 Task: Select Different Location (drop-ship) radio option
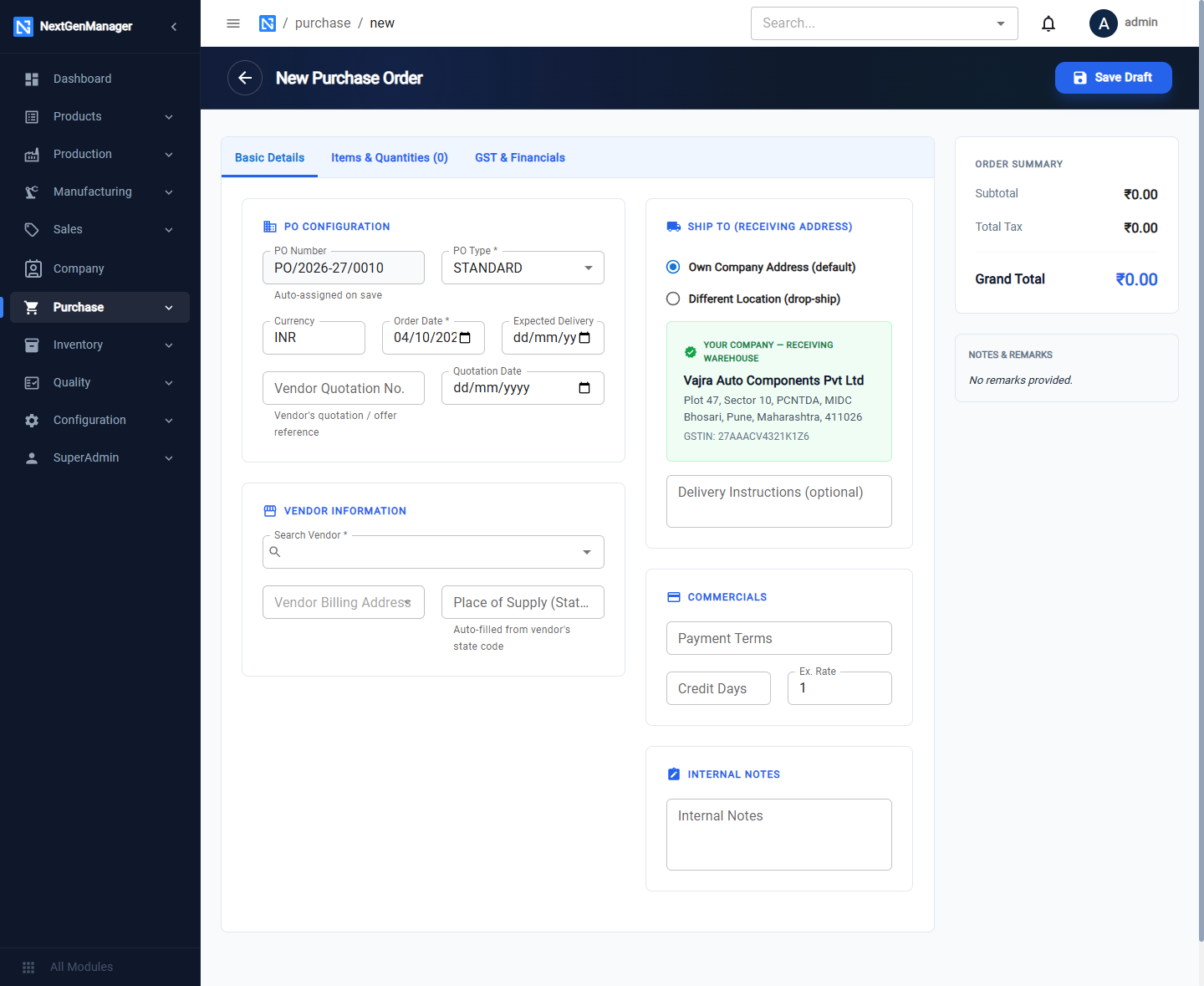(673, 299)
